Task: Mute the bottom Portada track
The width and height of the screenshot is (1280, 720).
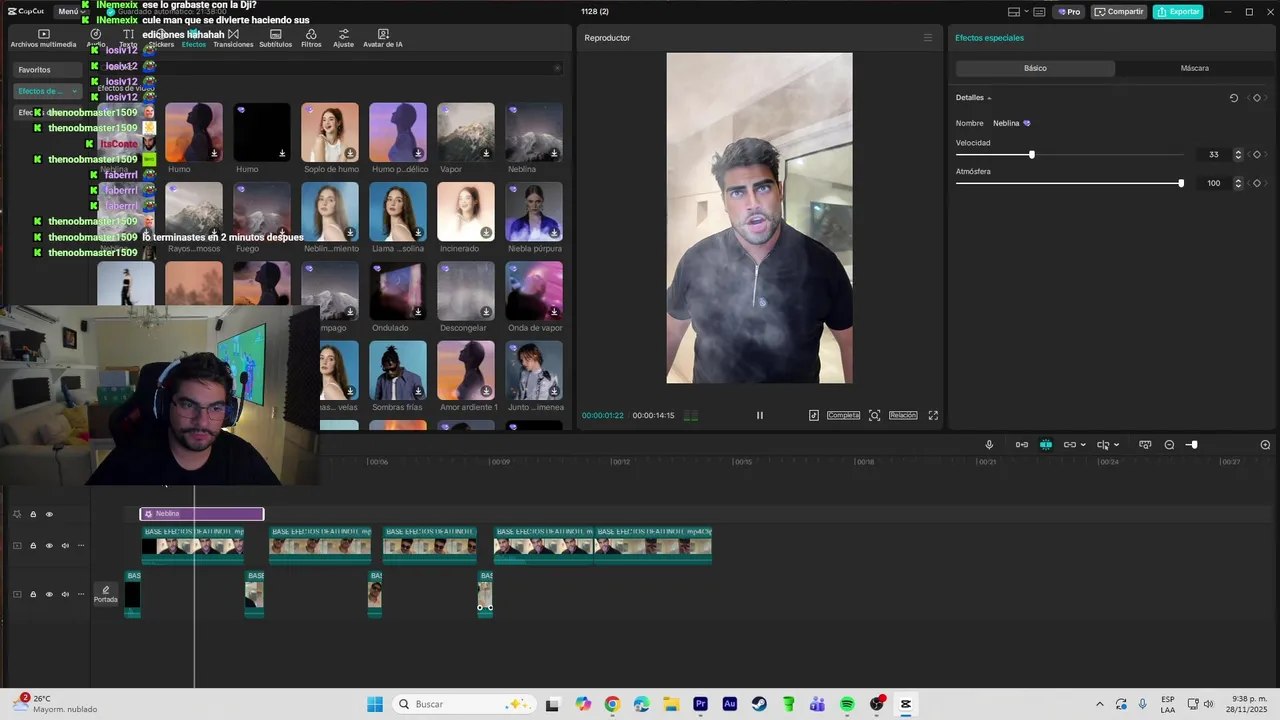Action: (65, 594)
